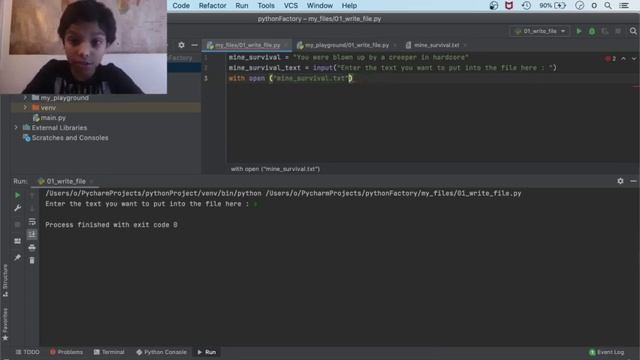Image resolution: width=640 pixels, height=360 pixels.
Task: Open the Python Console tool window
Action: [162, 352]
